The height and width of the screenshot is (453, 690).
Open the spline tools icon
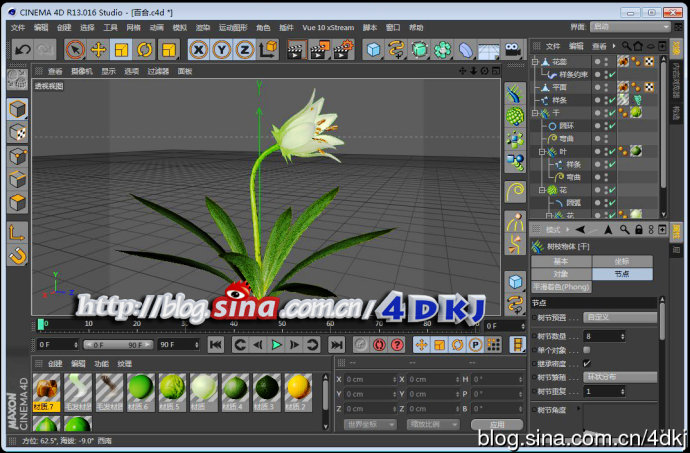[396, 49]
